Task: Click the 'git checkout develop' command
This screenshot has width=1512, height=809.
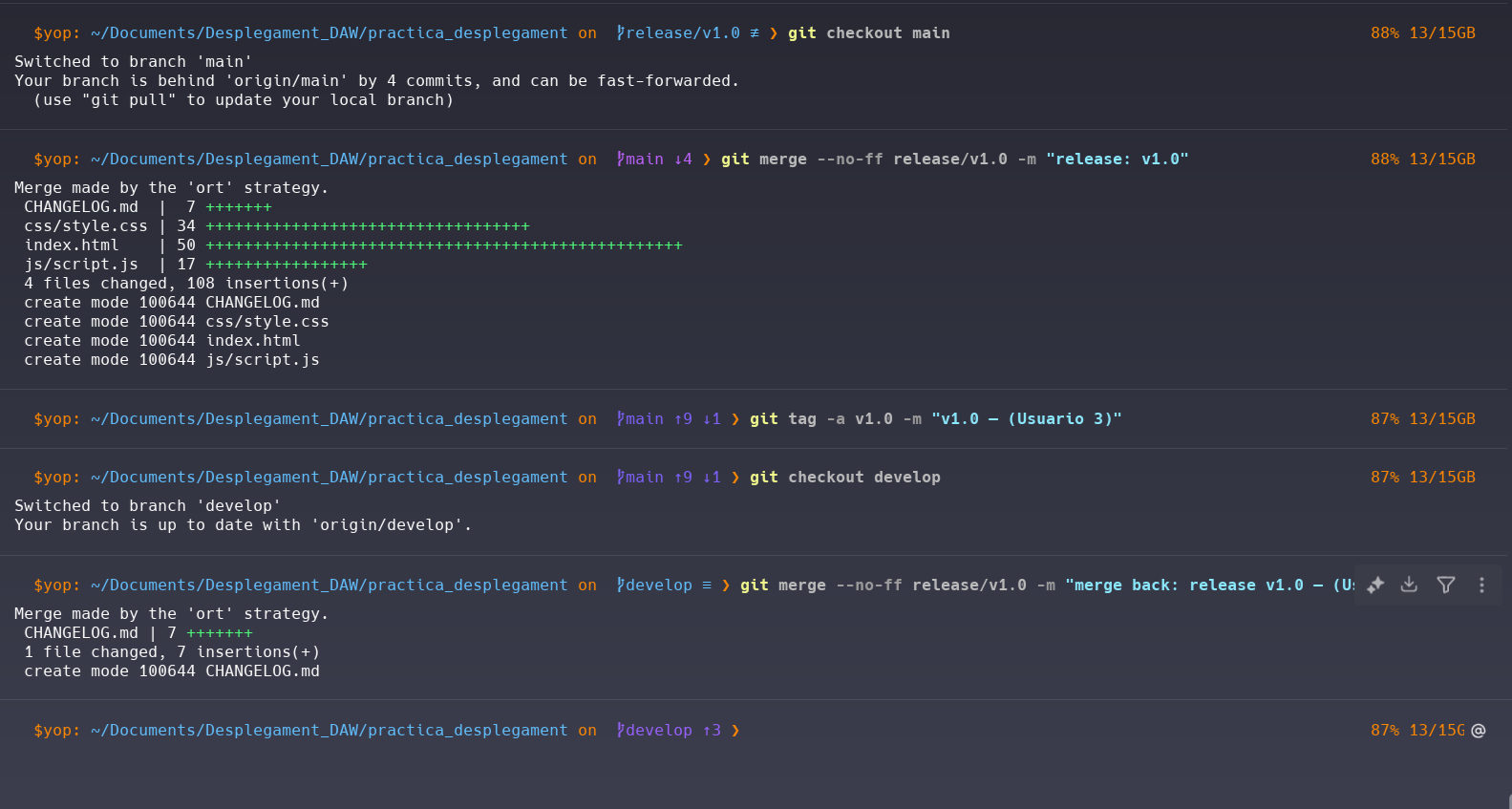Action: coord(844,478)
